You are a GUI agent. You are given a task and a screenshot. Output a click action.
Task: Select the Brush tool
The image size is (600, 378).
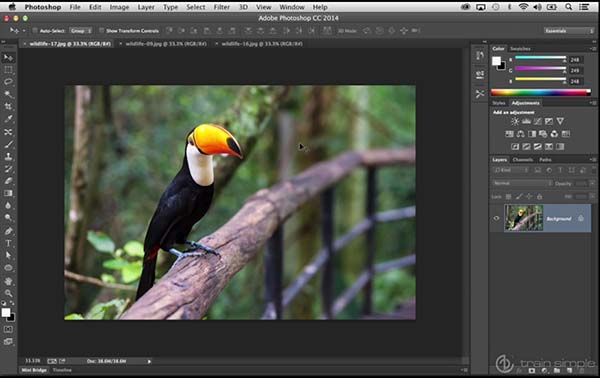8,144
